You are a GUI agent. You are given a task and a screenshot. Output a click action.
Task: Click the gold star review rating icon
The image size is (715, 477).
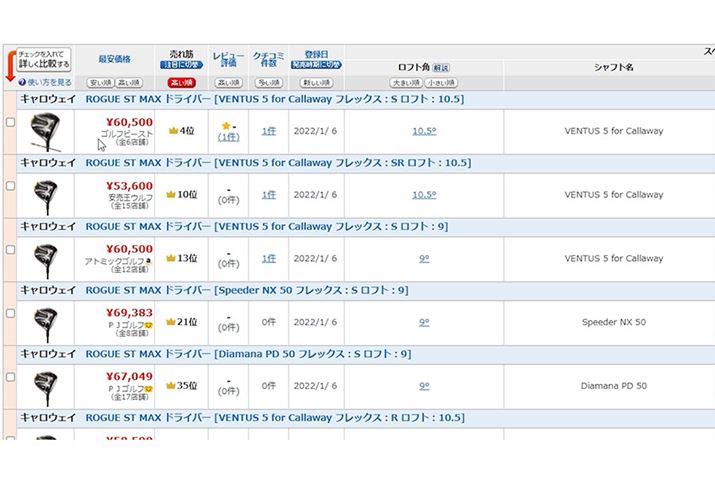227,125
